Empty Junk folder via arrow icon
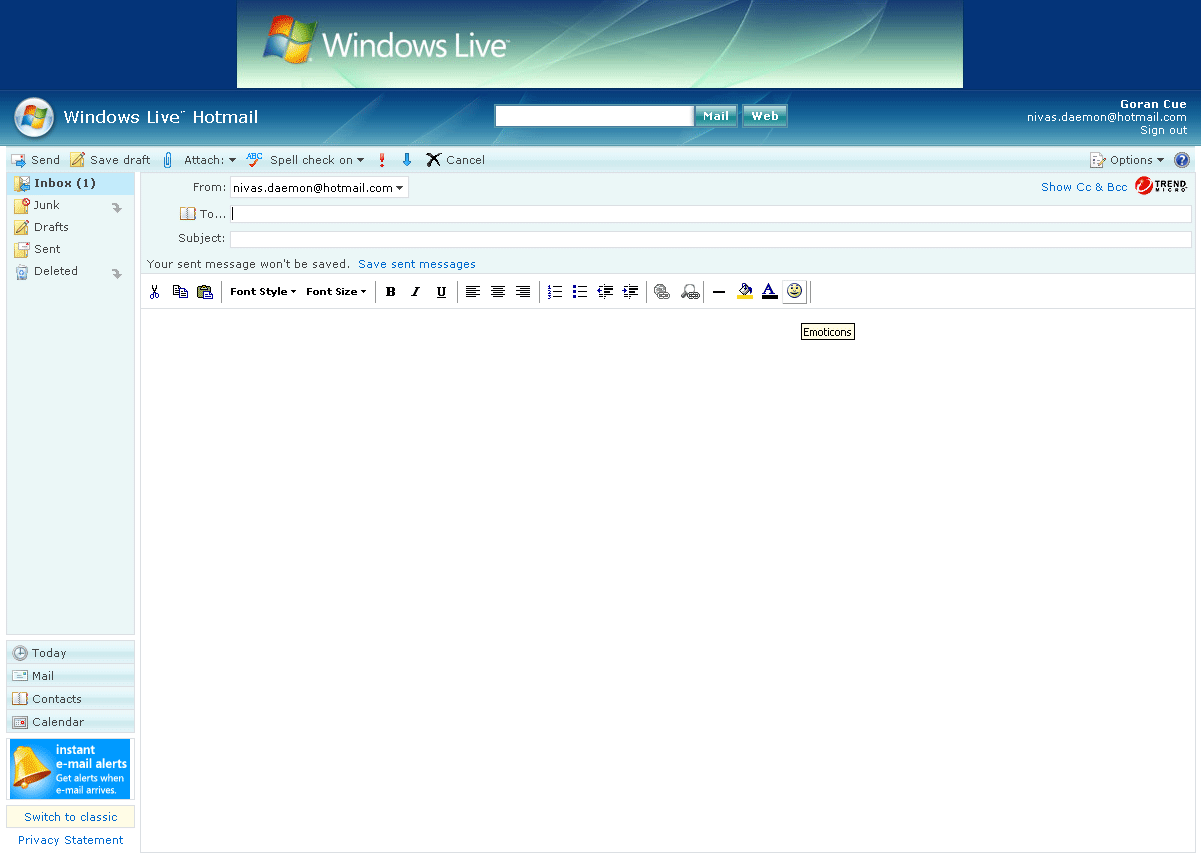Image resolution: width=1201 pixels, height=856 pixels. pos(117,208)
